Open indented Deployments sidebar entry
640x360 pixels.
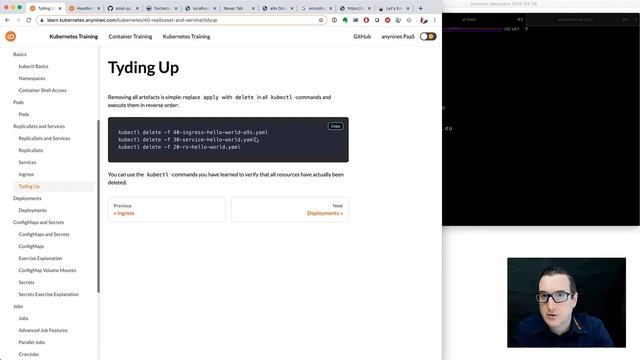coord(33,210)
